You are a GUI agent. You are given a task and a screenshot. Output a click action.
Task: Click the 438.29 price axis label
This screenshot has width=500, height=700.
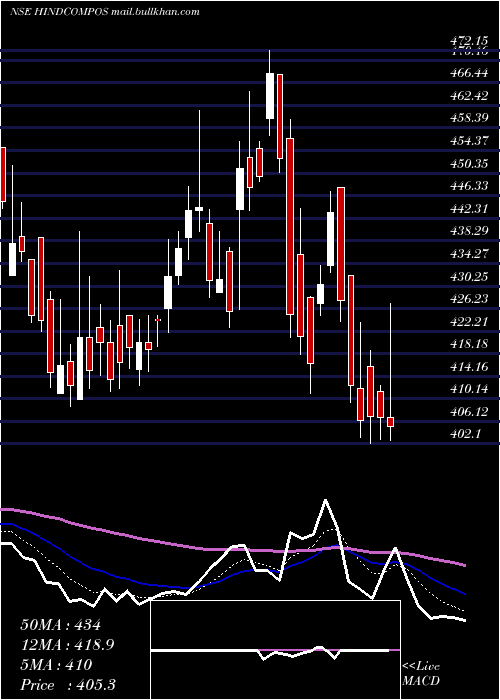[x=469, y=231]
